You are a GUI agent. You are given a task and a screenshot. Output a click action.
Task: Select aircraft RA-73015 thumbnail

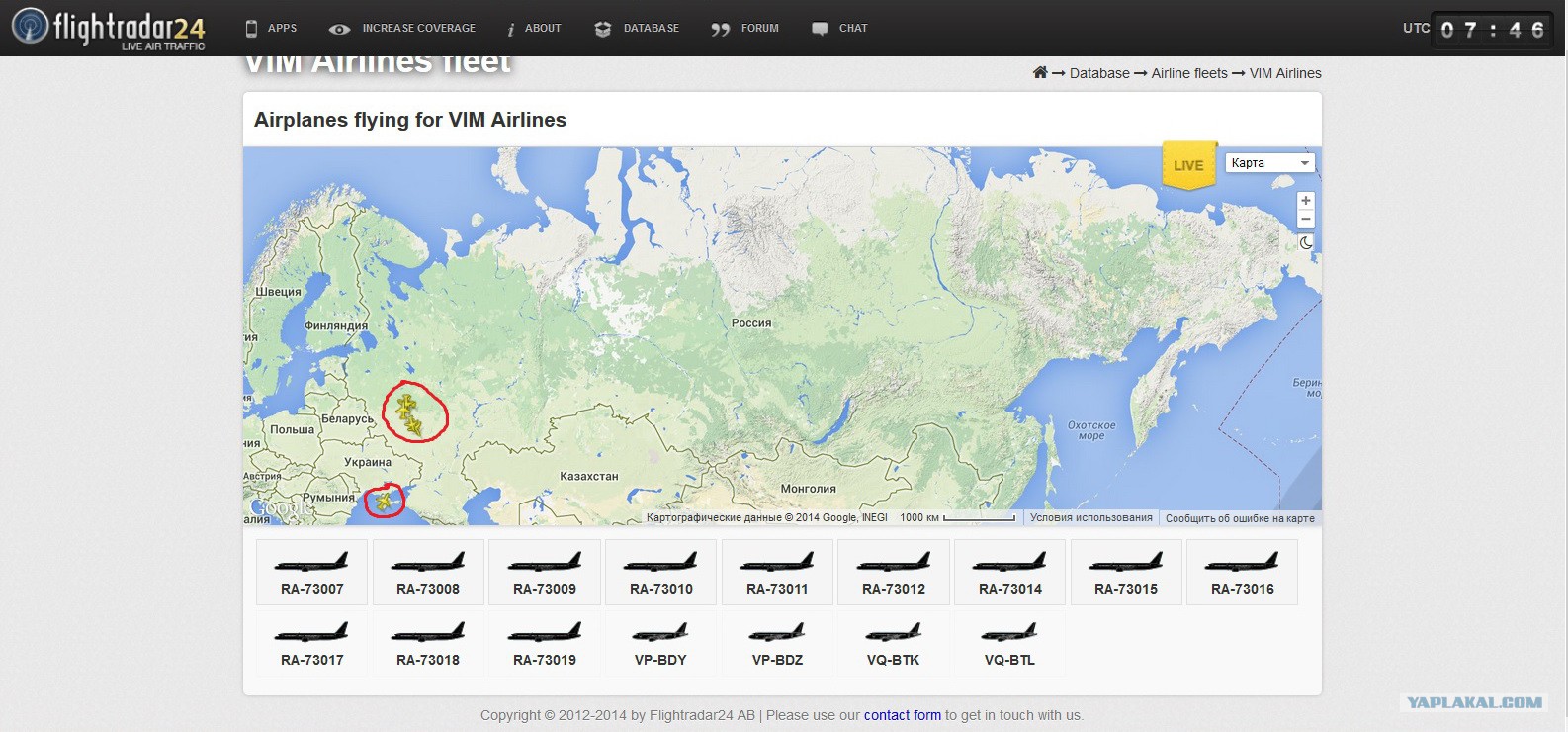[x=1126, y=572]
